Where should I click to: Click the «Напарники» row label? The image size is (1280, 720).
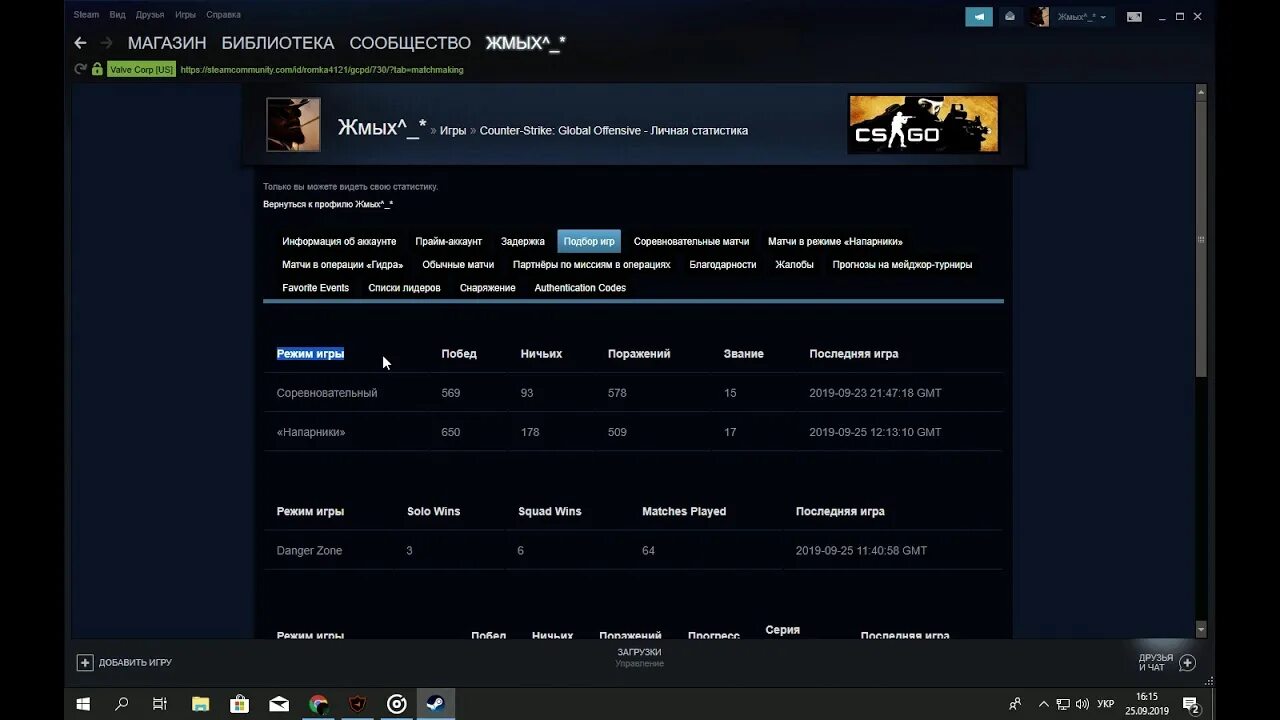click(311, 432)
